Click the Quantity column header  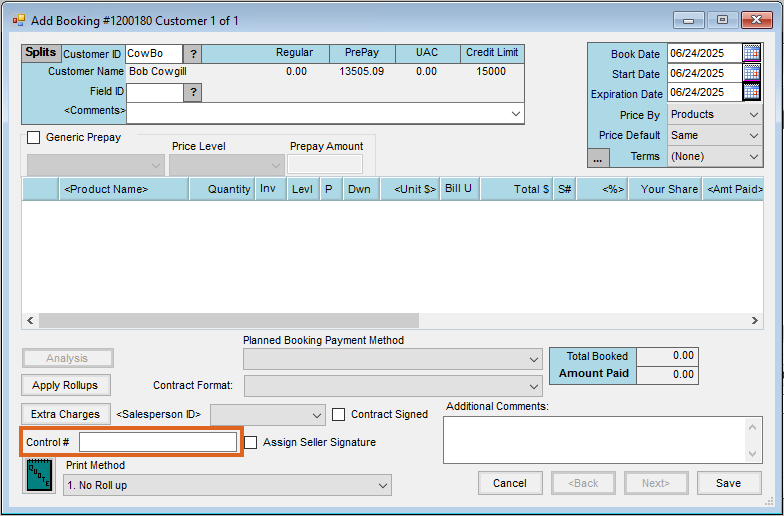222,189
